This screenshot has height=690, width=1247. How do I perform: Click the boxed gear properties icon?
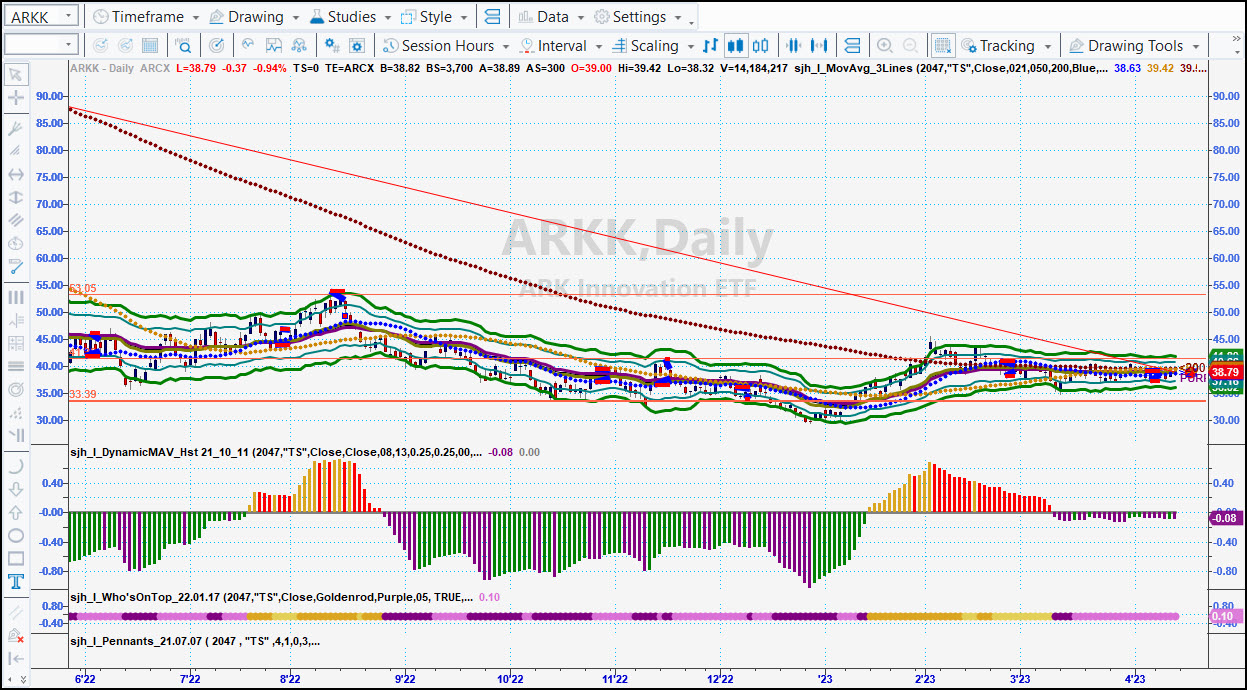(x=357, y=45)
